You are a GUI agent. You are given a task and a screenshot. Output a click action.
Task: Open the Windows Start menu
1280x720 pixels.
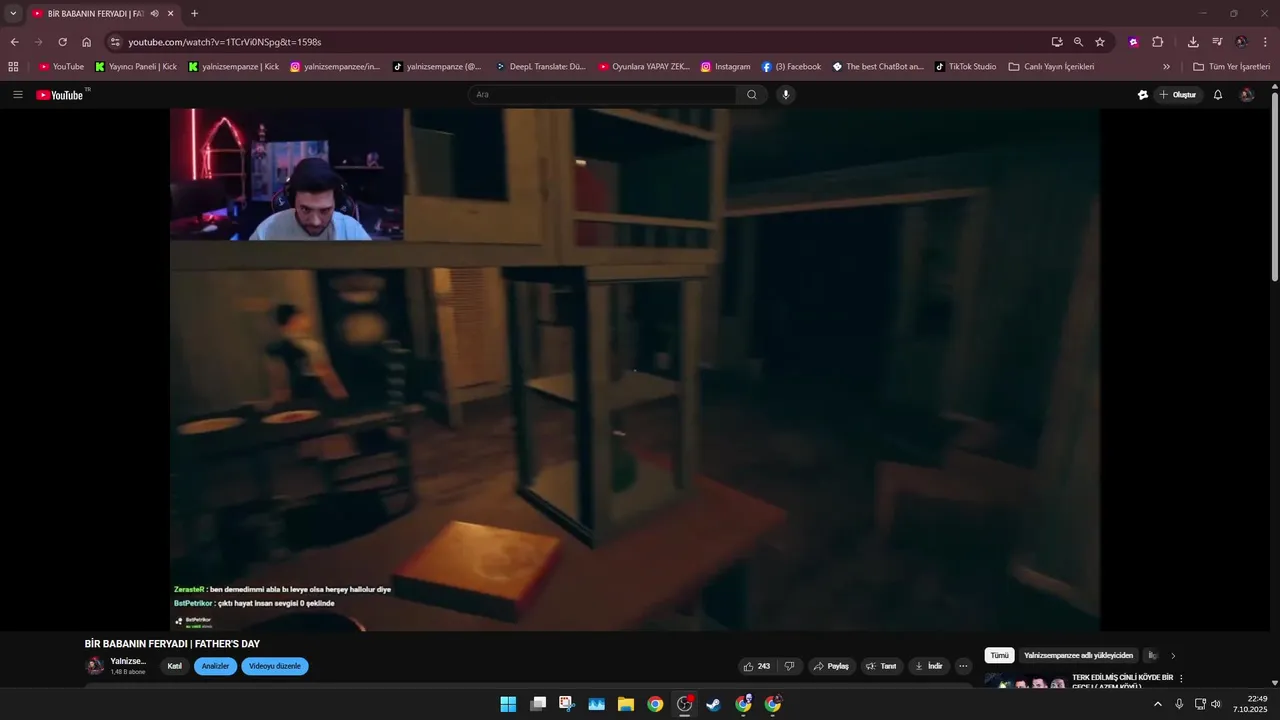pos(508,704)
